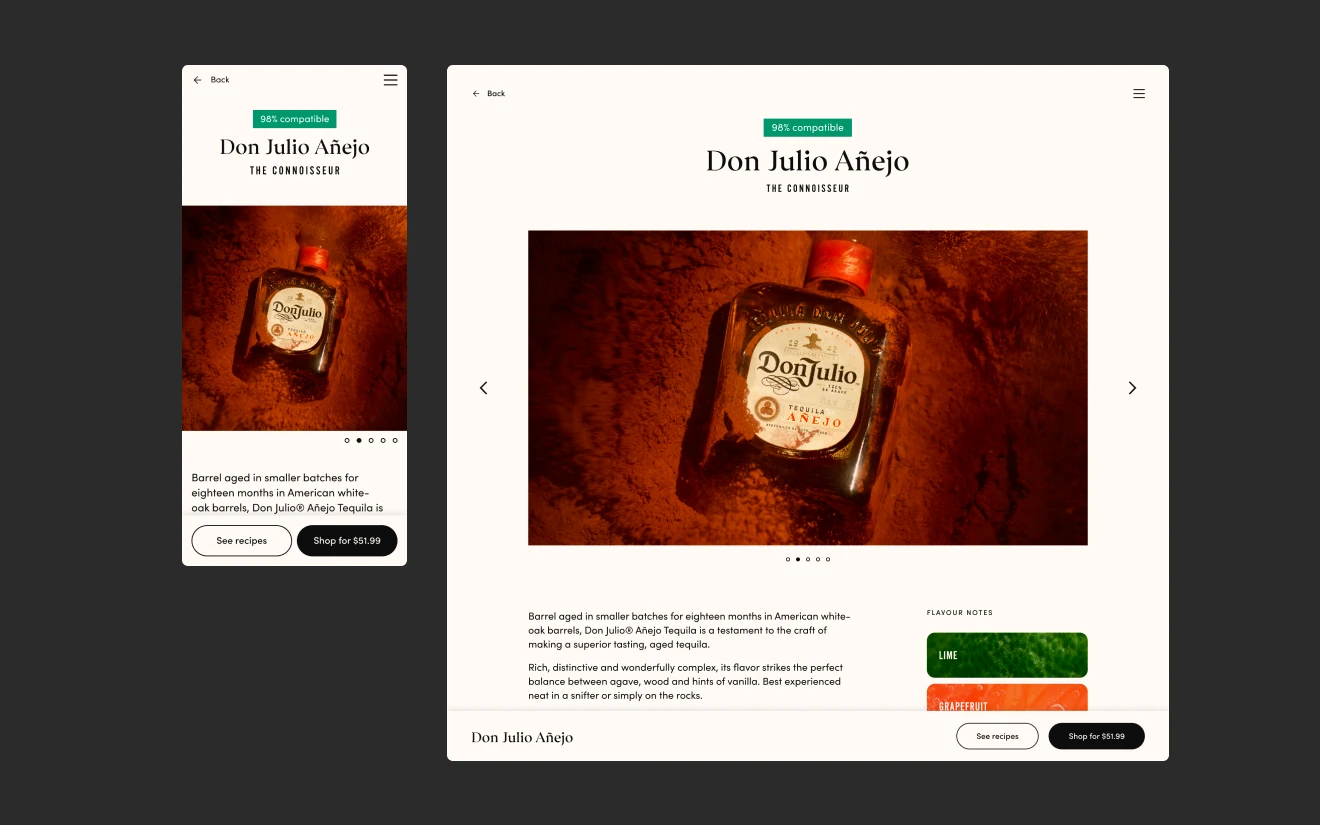The height and width of the screenshot is (825, 1320).
Task: Go back using the arrow in the mobile view
Action: pyautogui.click(x=197, y=80)
